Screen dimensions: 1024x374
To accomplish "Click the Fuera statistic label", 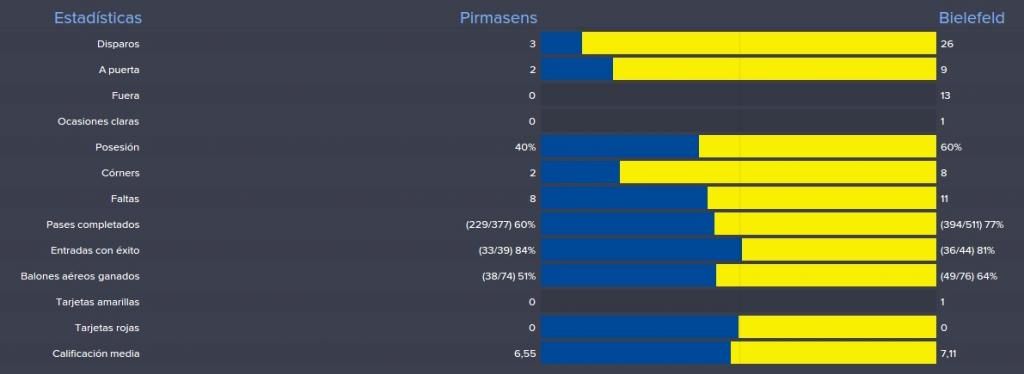I will pos(125,96).
